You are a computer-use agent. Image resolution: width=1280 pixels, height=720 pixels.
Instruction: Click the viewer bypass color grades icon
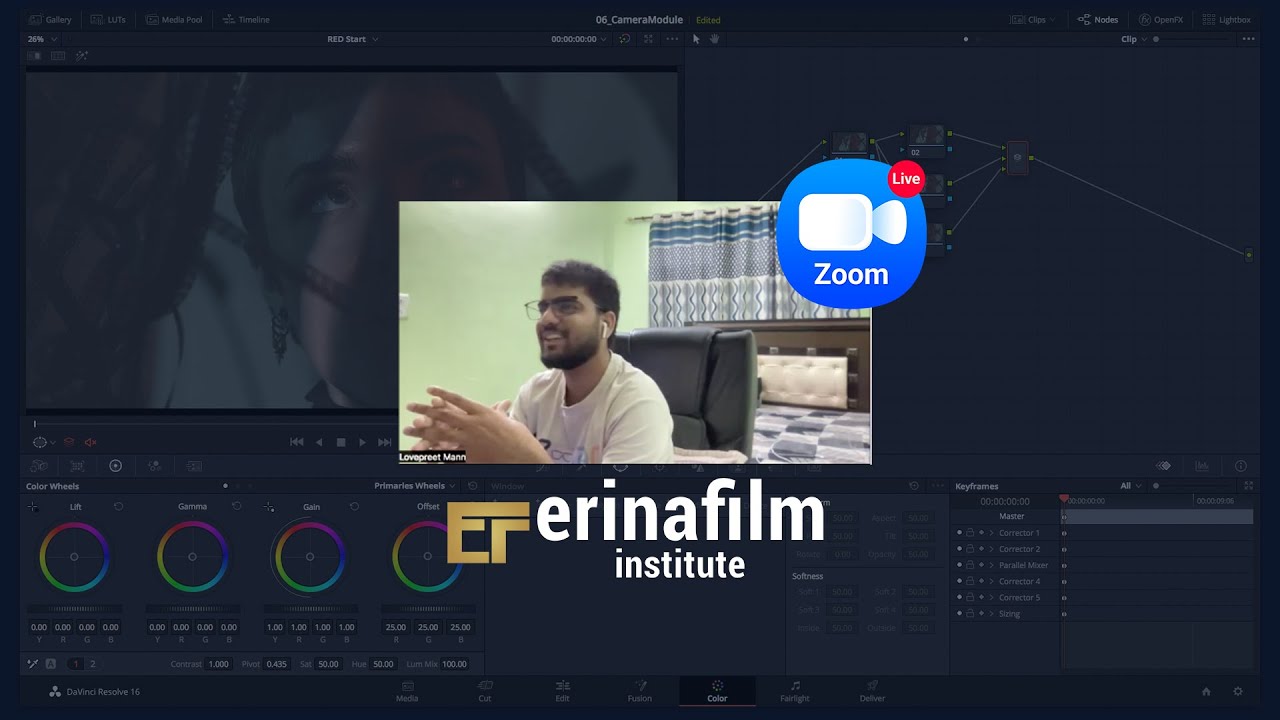click(x=625, y=39)
